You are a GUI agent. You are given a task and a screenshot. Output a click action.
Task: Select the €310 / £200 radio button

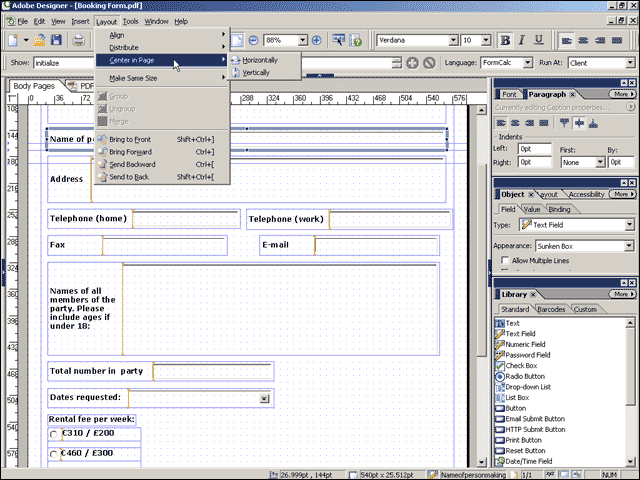click(53, 434)
